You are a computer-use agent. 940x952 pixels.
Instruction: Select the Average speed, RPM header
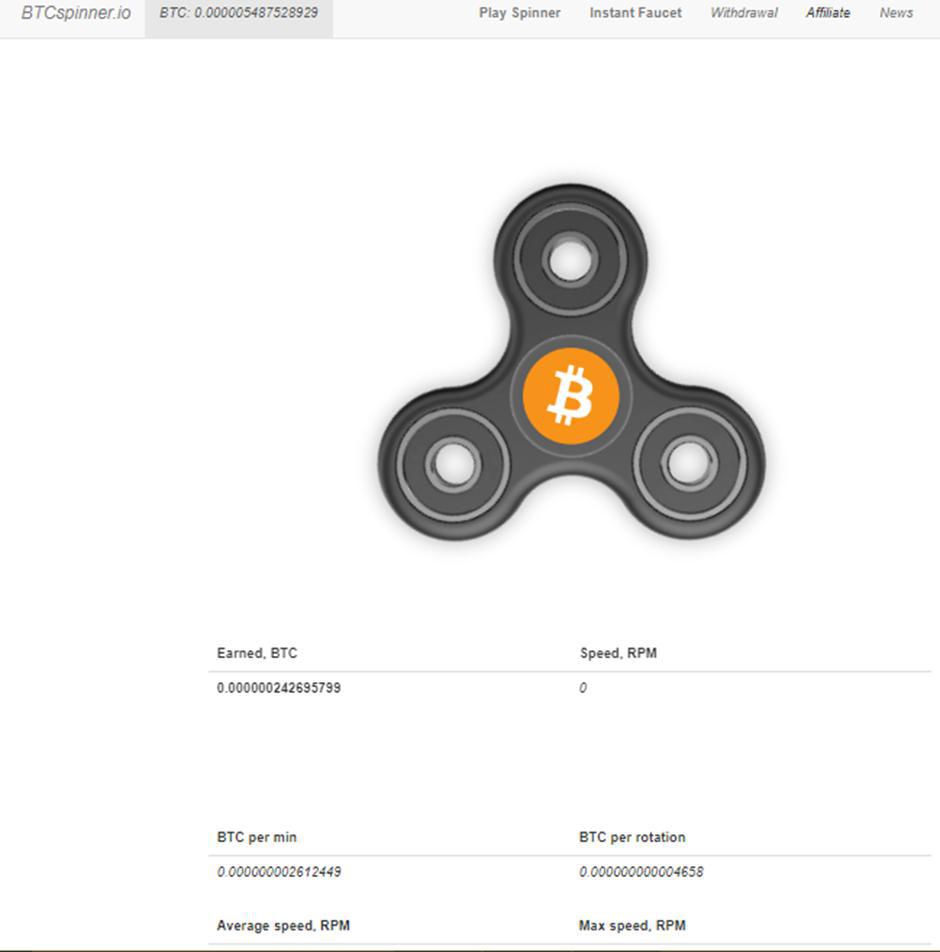(x=284, y=926)
